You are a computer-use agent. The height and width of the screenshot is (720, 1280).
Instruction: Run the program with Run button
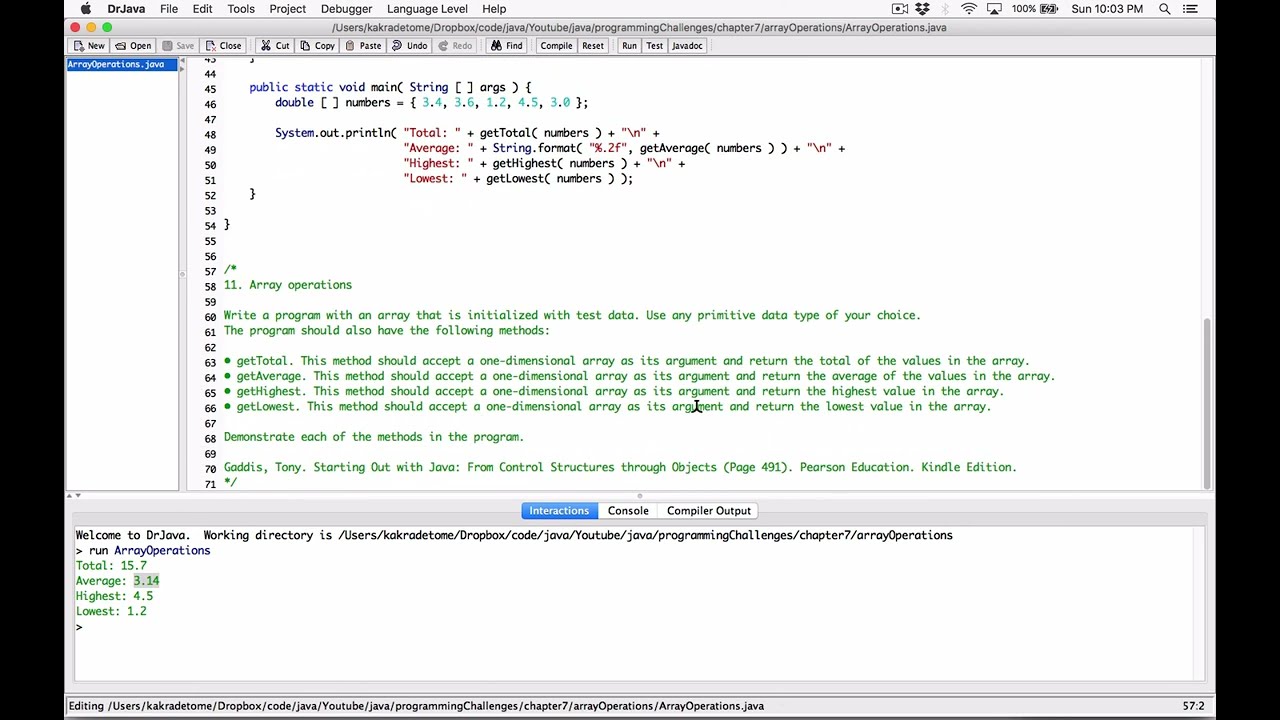click(629, 46)
